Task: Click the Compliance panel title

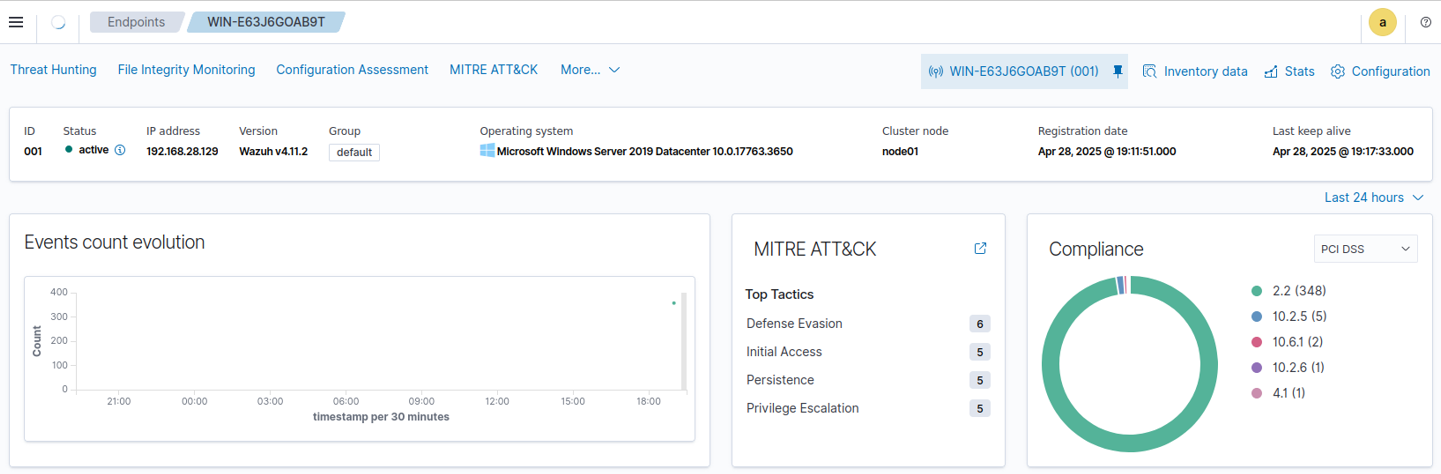Action: (1096, 249)
